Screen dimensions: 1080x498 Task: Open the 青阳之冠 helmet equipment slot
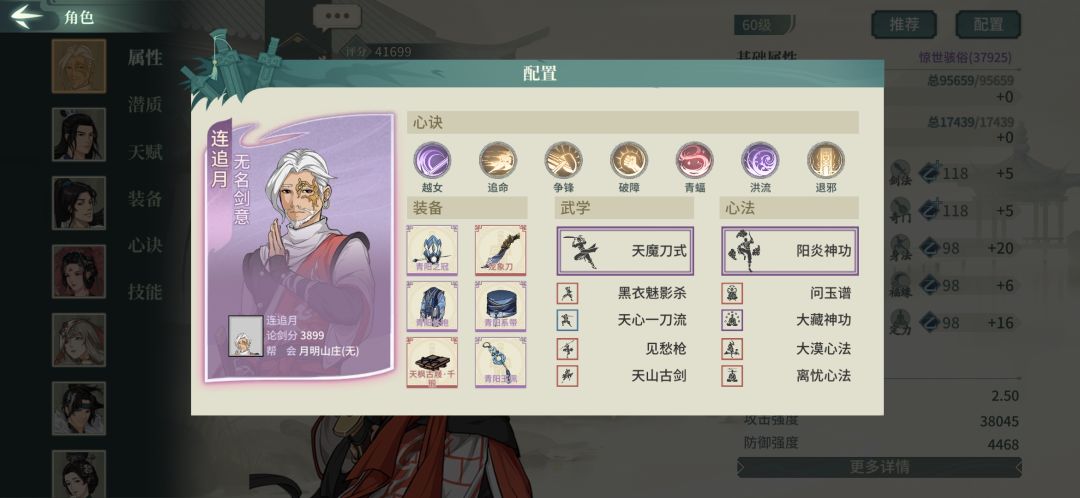point(432,250)
